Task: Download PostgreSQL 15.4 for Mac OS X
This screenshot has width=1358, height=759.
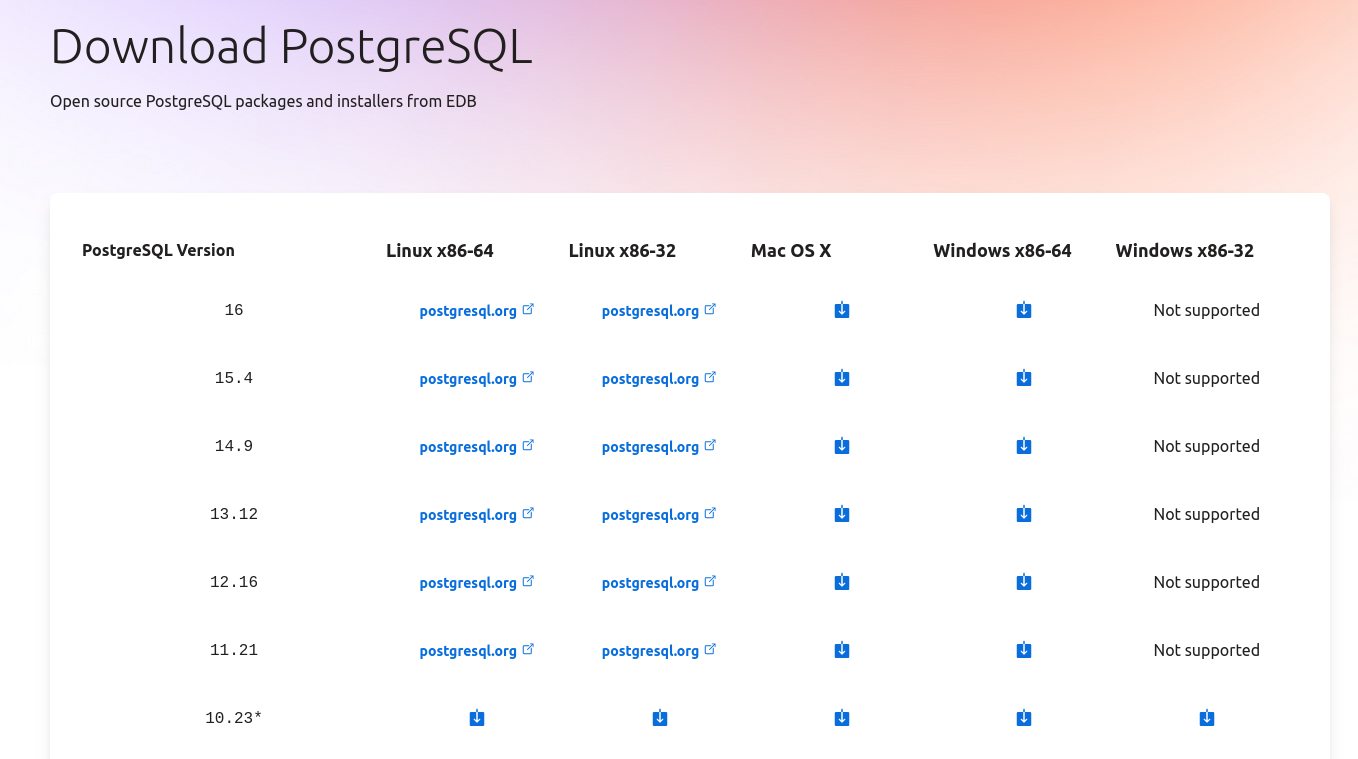Action: (842, 378)
